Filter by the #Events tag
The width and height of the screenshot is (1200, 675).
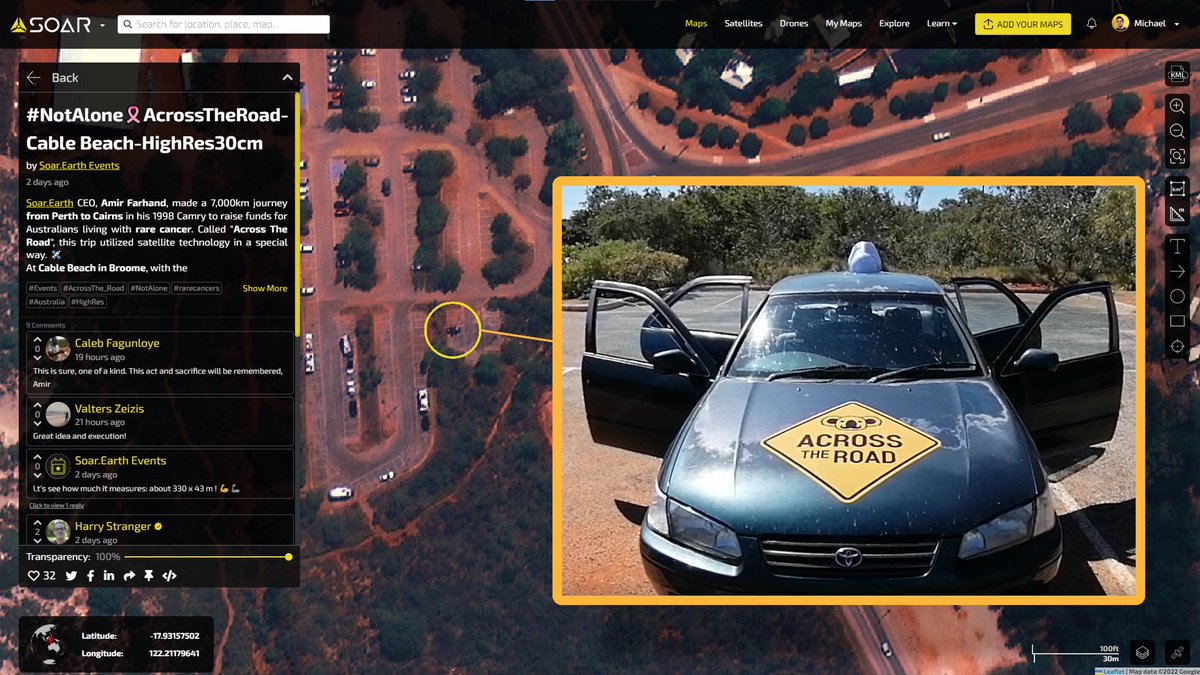point(44,288)
